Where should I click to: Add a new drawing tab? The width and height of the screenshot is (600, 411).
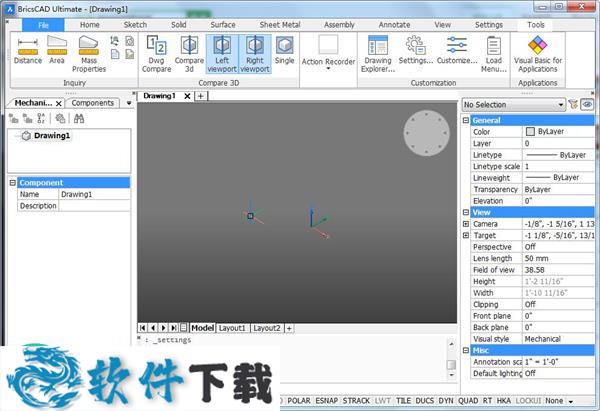[x=201, y=96]
